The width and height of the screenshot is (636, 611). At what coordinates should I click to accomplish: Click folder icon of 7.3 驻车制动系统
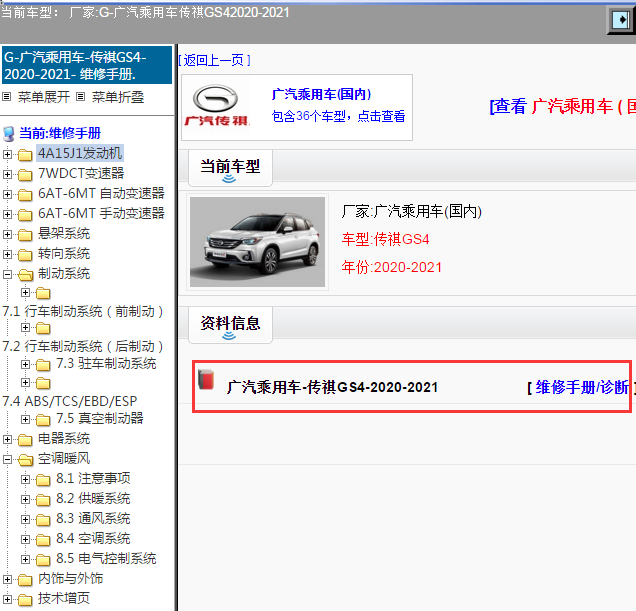coord(43,365)
